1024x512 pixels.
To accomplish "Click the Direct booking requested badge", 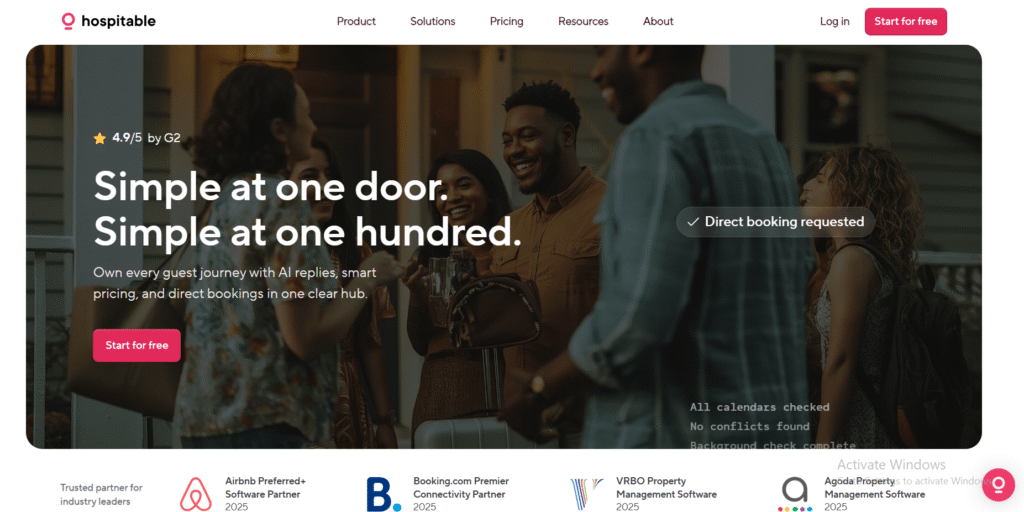I will (775, 222).
